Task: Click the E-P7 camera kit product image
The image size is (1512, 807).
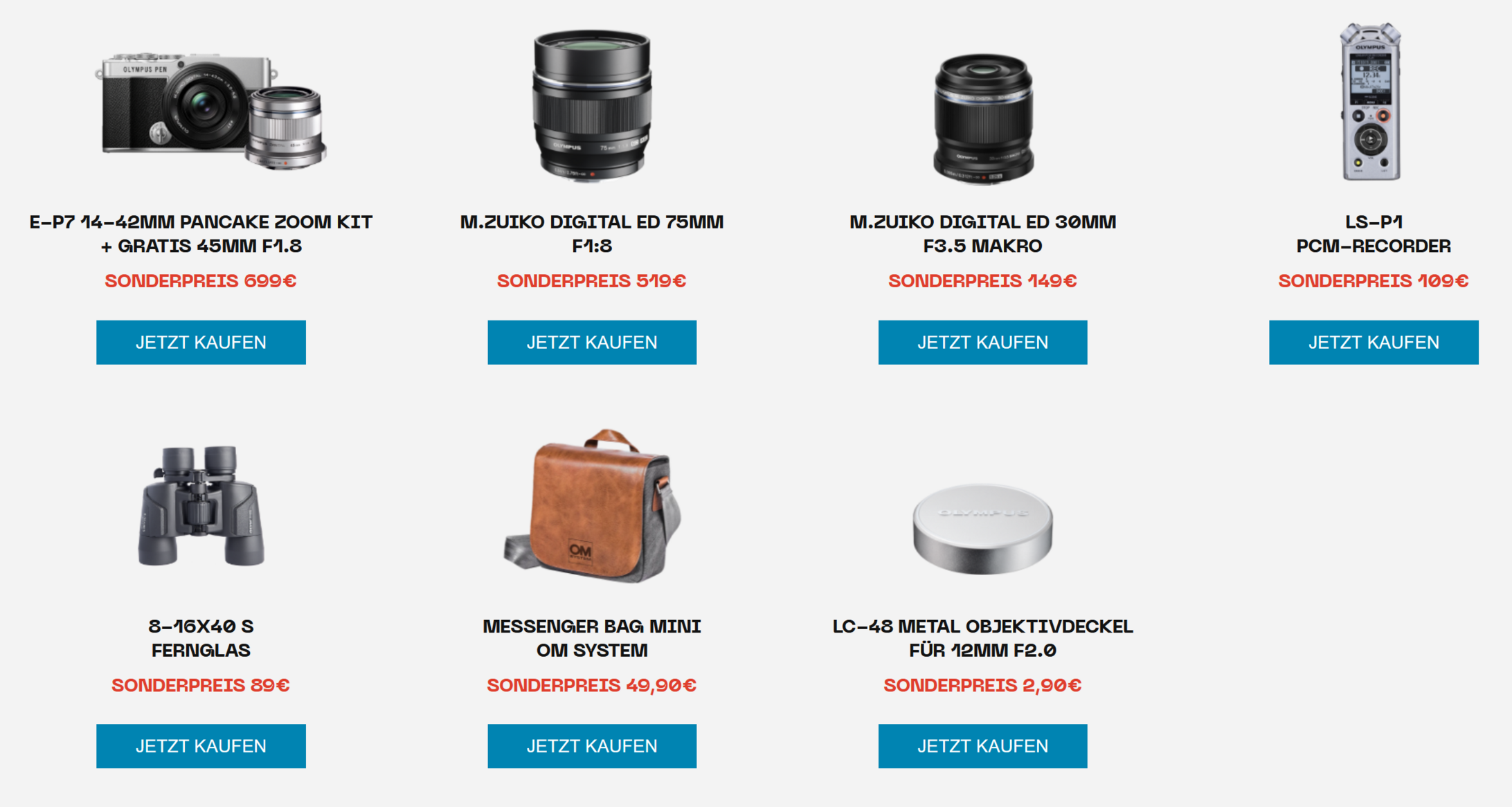Action: pyautogui.click(x=210, y=110)
